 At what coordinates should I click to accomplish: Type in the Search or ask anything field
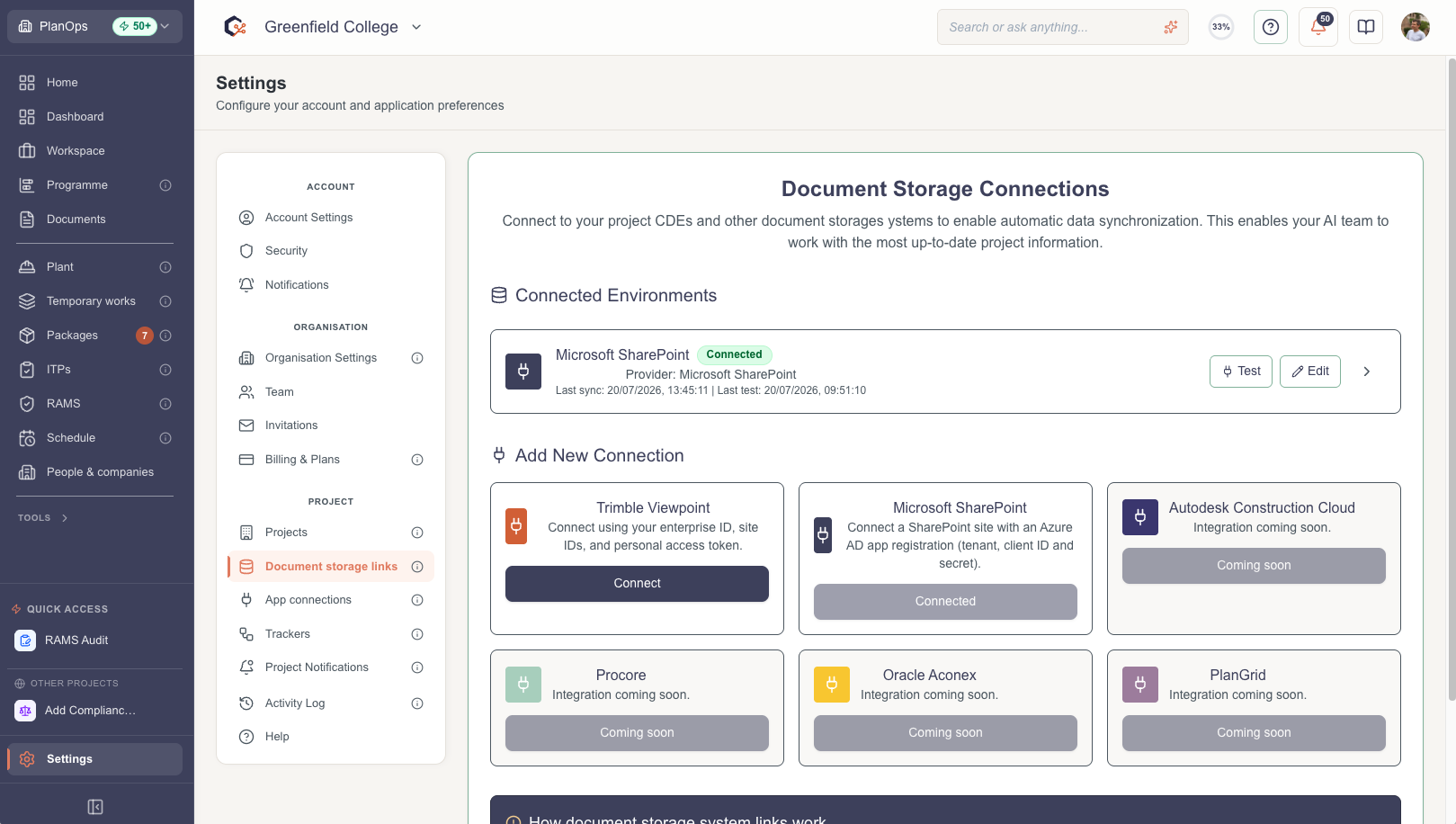click(1063, 27)
